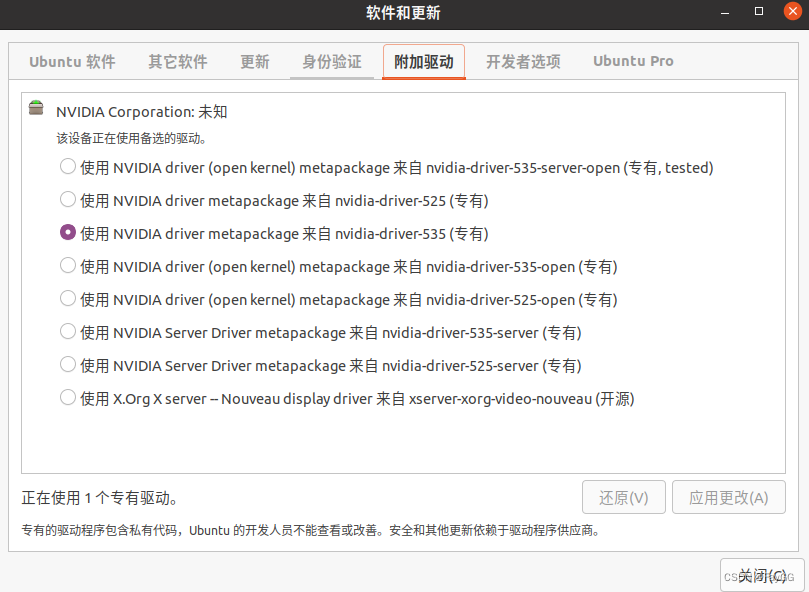
Task: Click the 应用更改(A) apply changes button
Action: [729, 498]
